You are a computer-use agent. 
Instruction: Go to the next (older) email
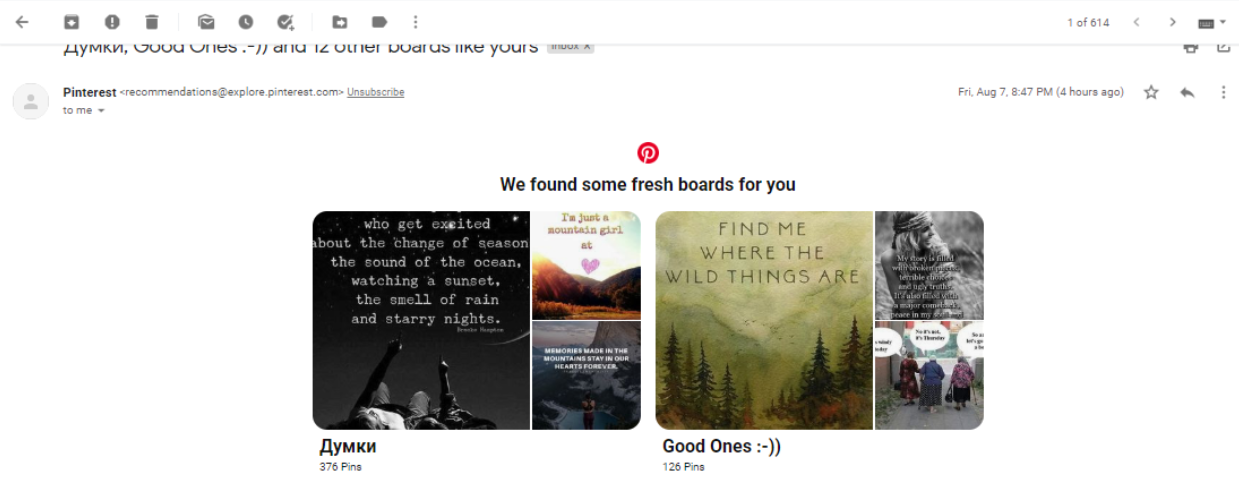pos(1173,22)
